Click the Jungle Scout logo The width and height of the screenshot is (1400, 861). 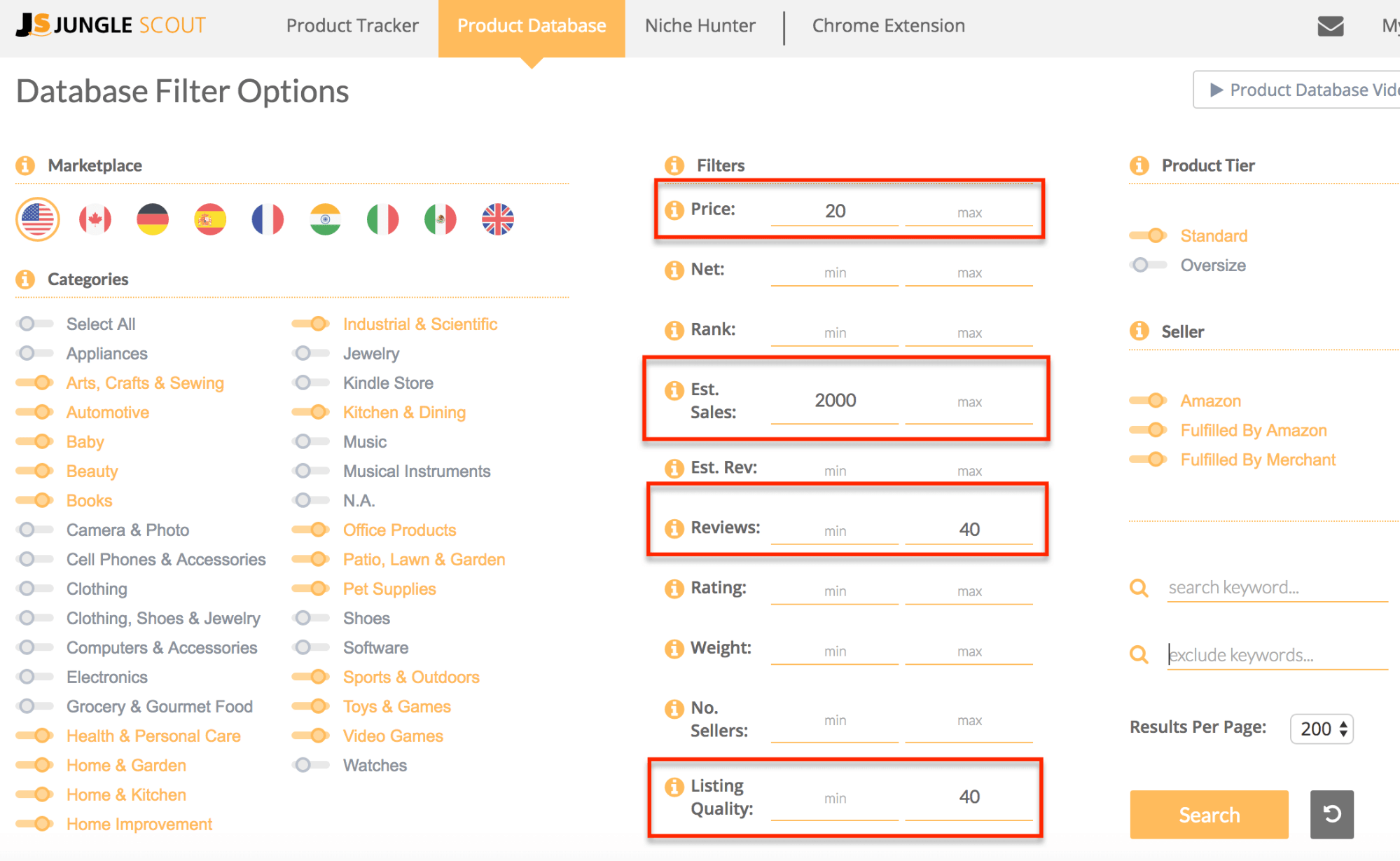point(110,25)
